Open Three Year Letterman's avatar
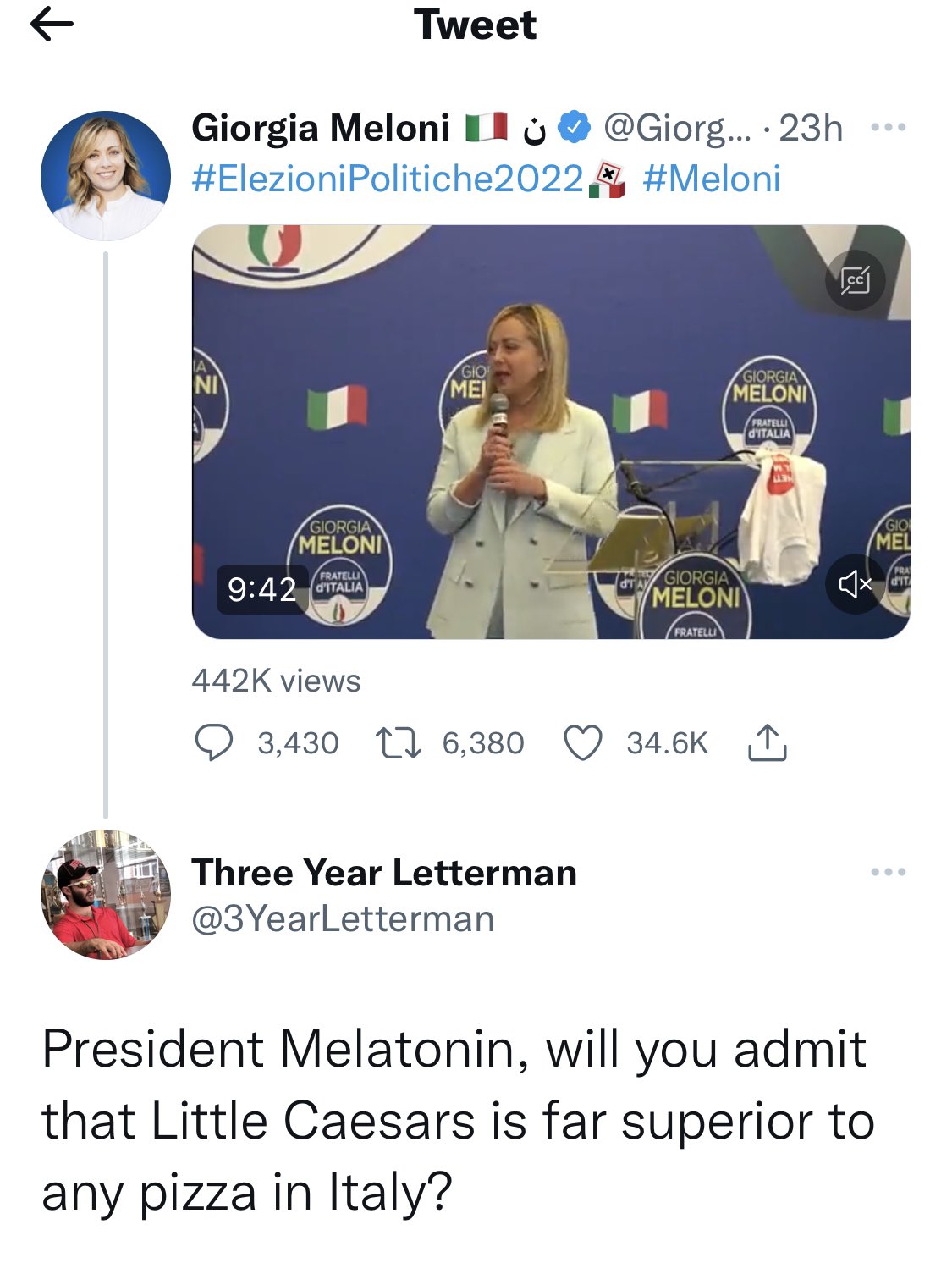 pyautogui.click(x=106, y=895)
